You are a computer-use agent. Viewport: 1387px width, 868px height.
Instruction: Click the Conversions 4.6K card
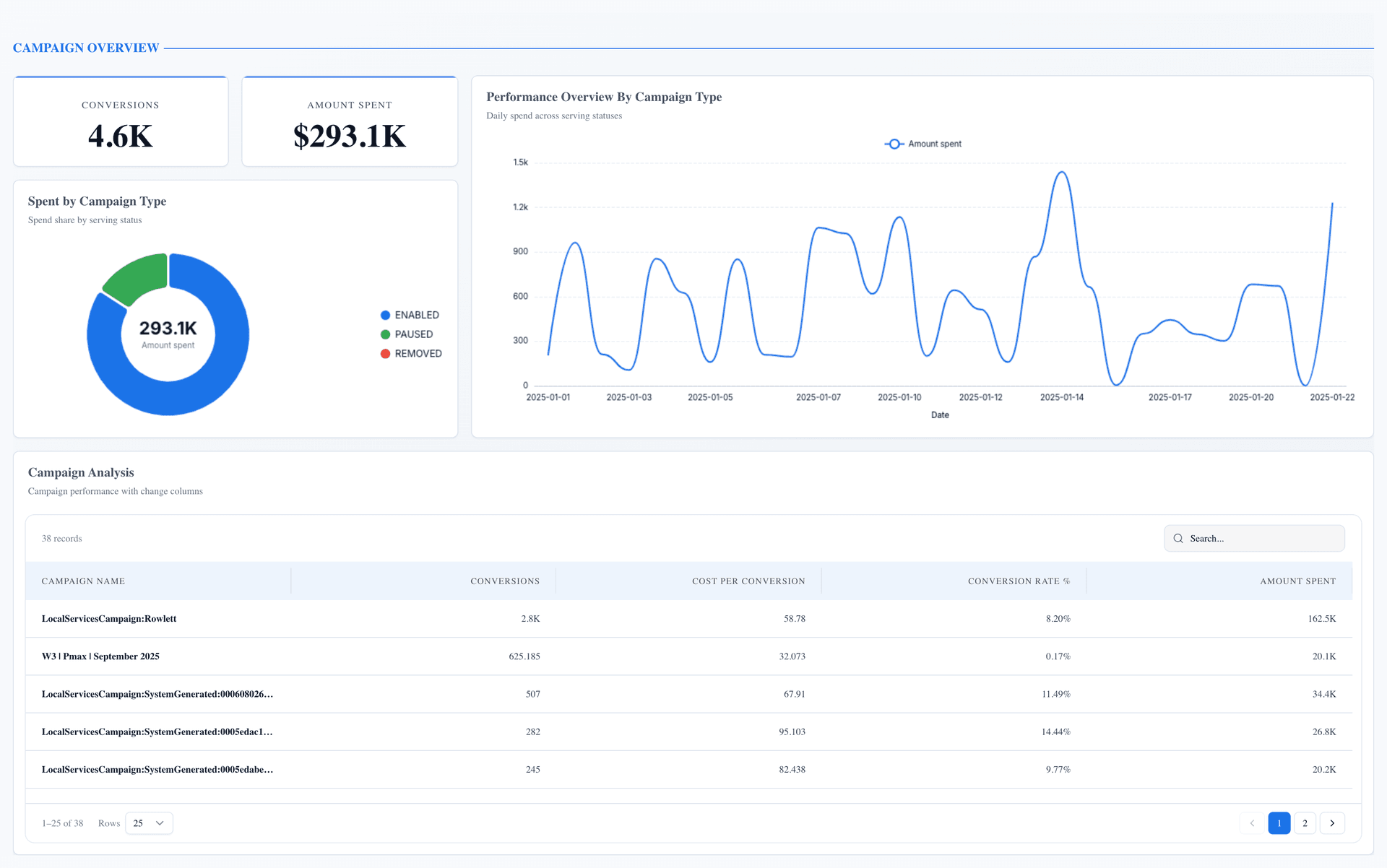point(121,121)
